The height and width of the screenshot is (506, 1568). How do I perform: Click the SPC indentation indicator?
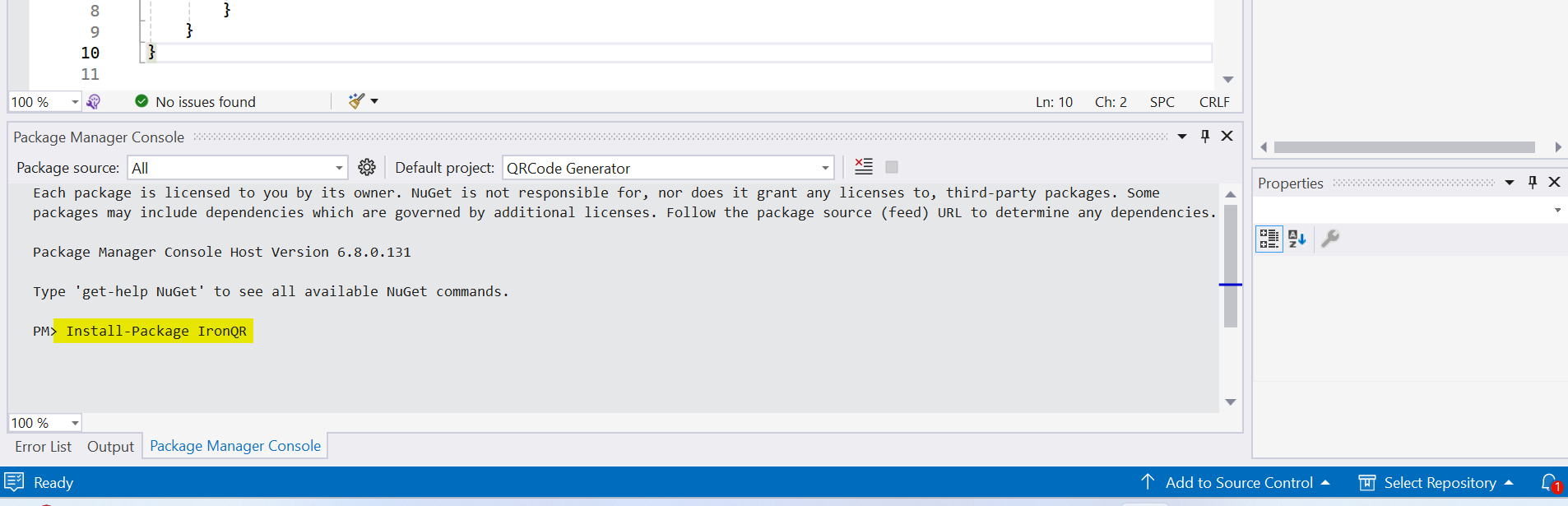(1162, 102)
